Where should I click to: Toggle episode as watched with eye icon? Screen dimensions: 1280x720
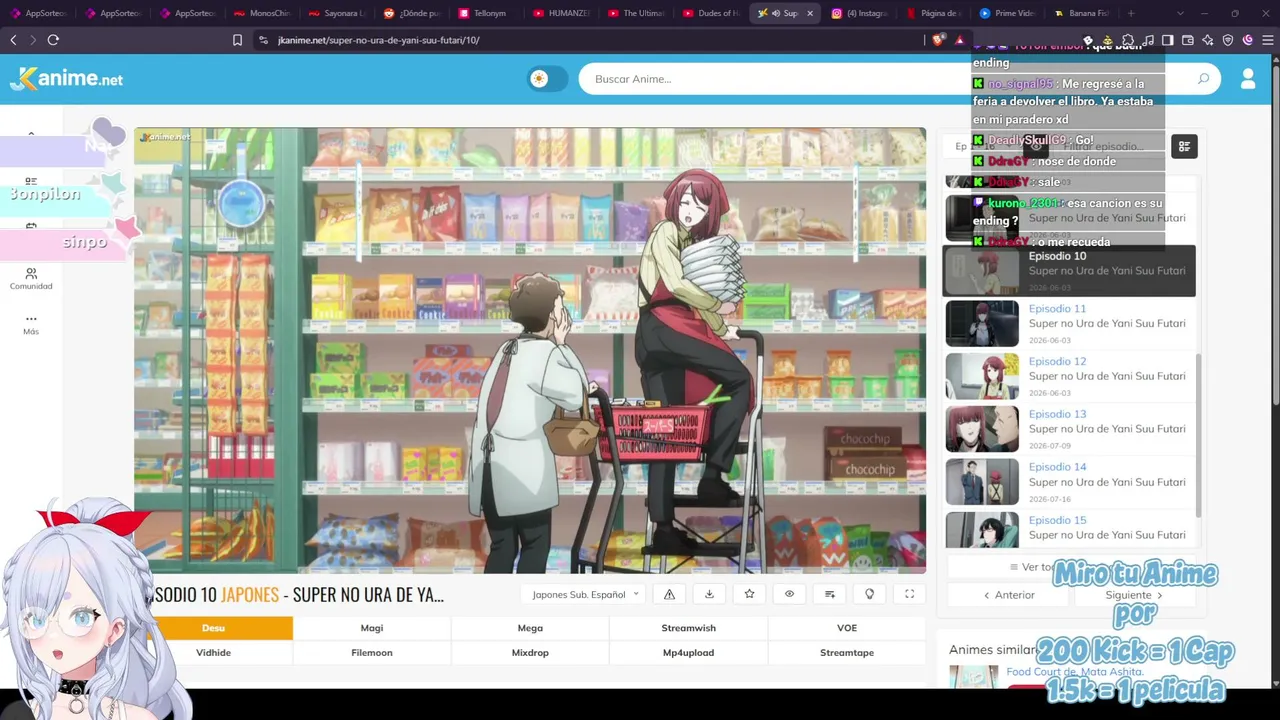789,594
